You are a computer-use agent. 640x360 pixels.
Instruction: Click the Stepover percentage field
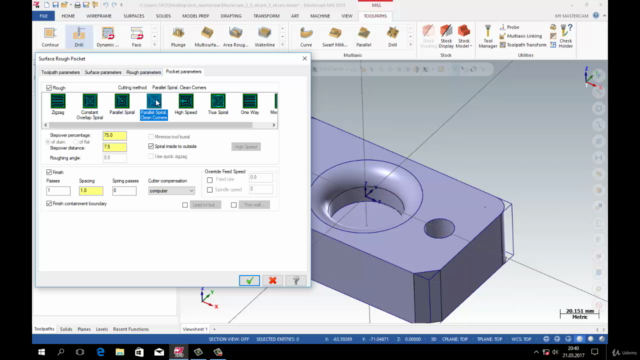coord(115,136)
